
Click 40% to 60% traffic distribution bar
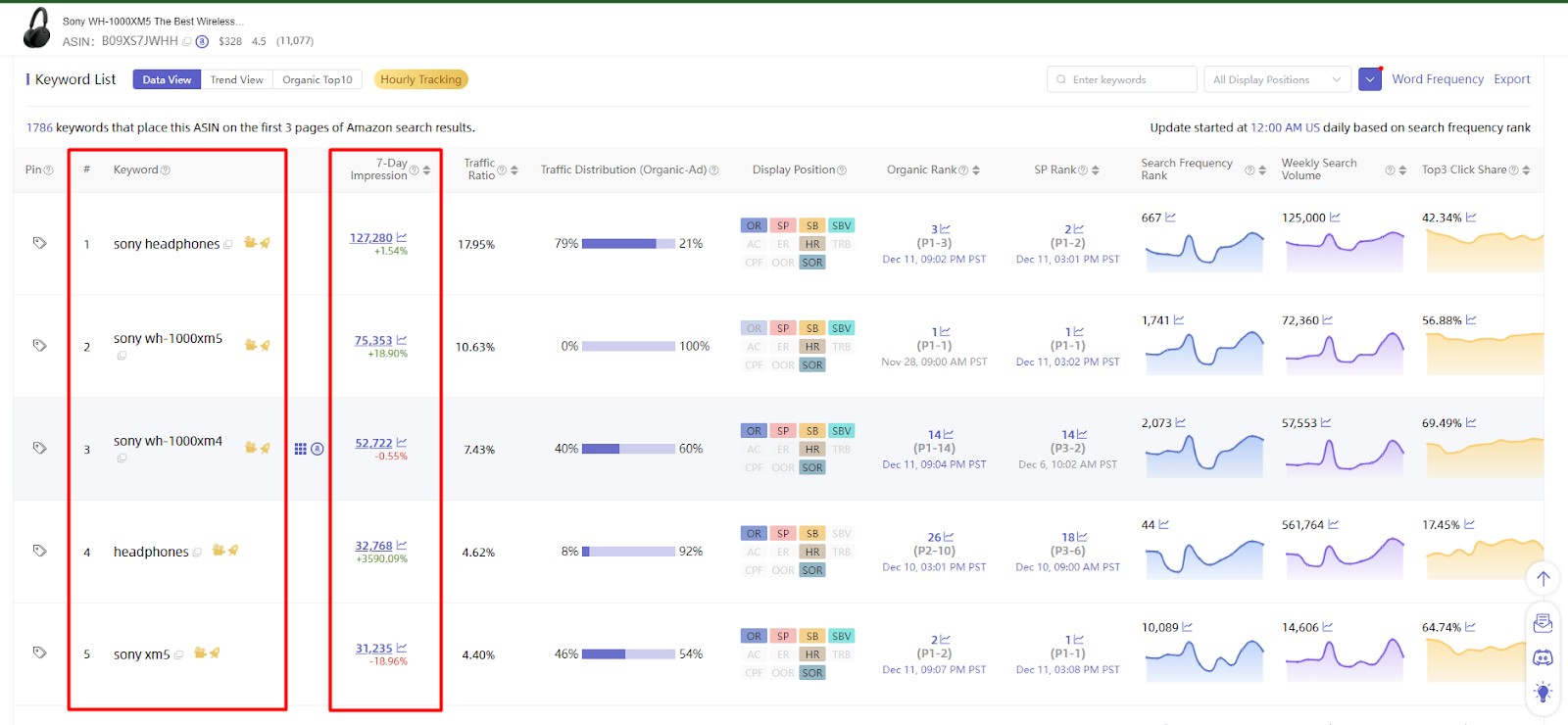628,449
